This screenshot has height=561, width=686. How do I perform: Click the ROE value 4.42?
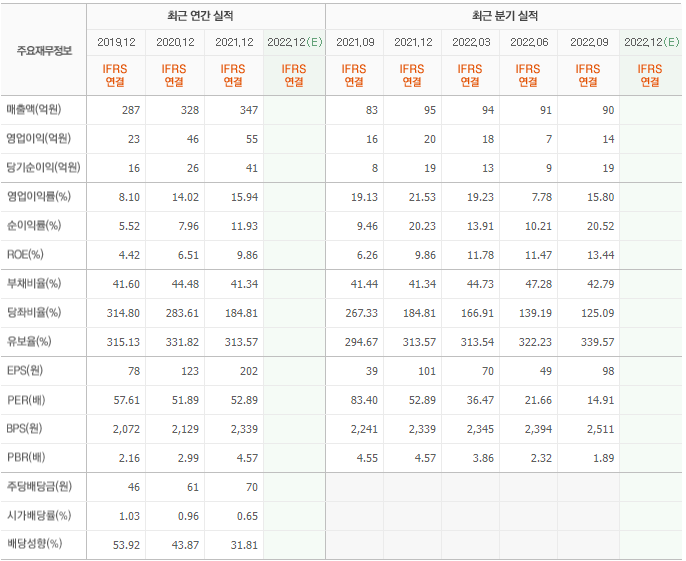129,255
